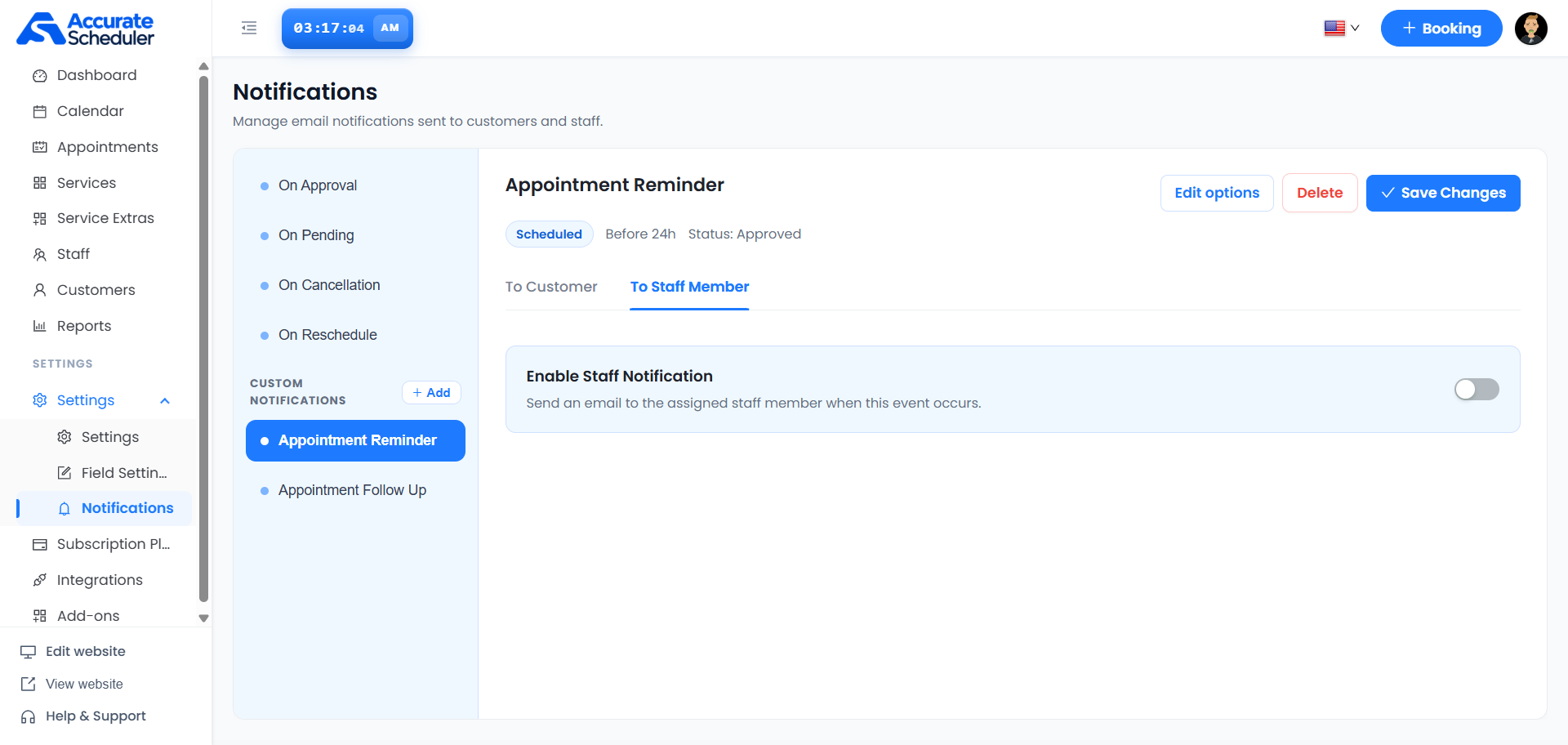Select the On Reschedule notification
This screenshot has width=1568, height=745.
(355, 335)
